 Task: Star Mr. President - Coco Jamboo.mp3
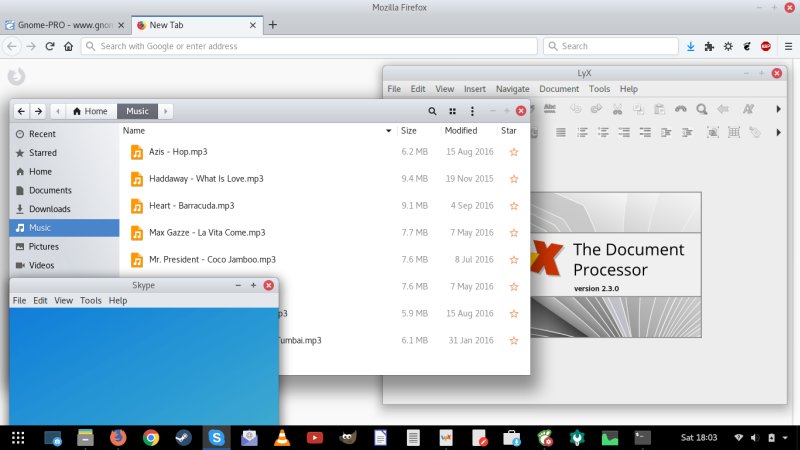pyautogui.click(x=514, y=260)
